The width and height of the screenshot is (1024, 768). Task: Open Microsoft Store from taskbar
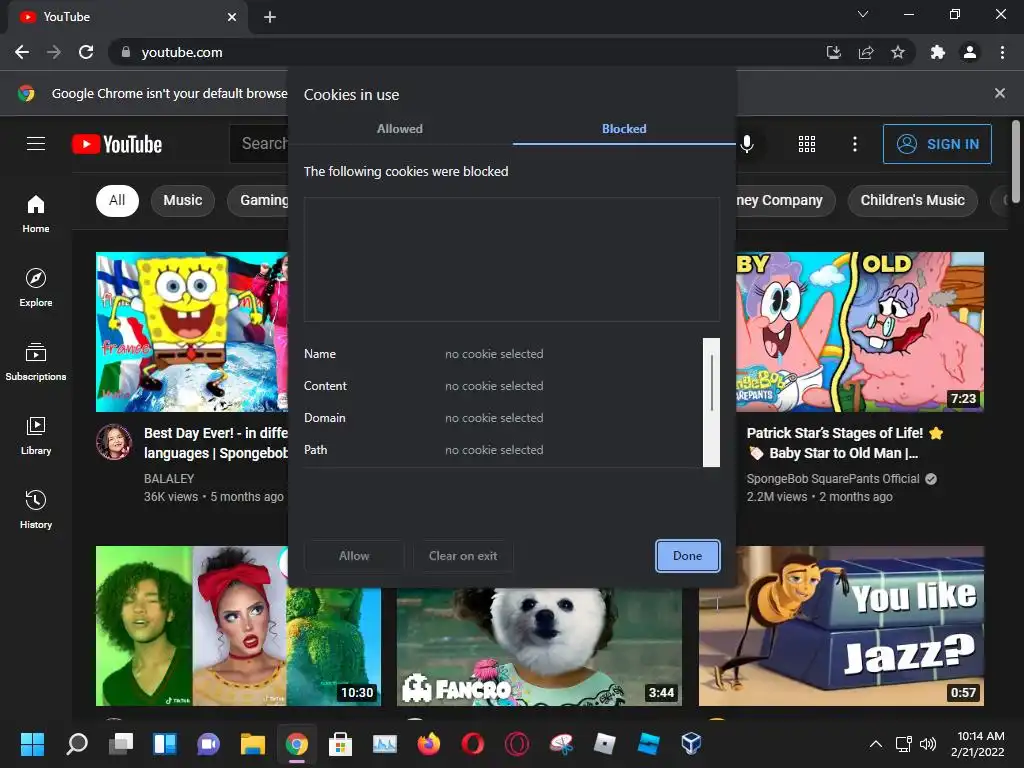coord(340,744)
